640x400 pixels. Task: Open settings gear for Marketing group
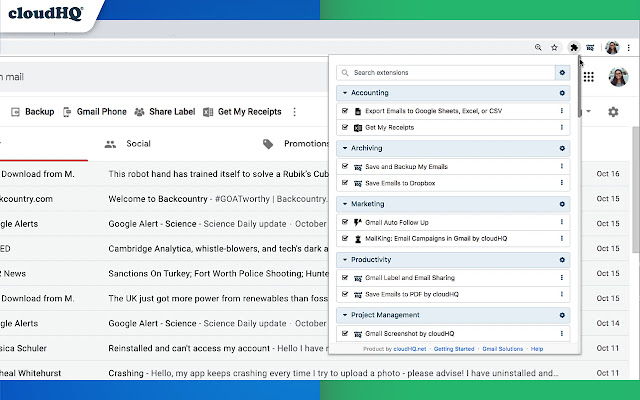pyautogui.click(x=562, y=204)
